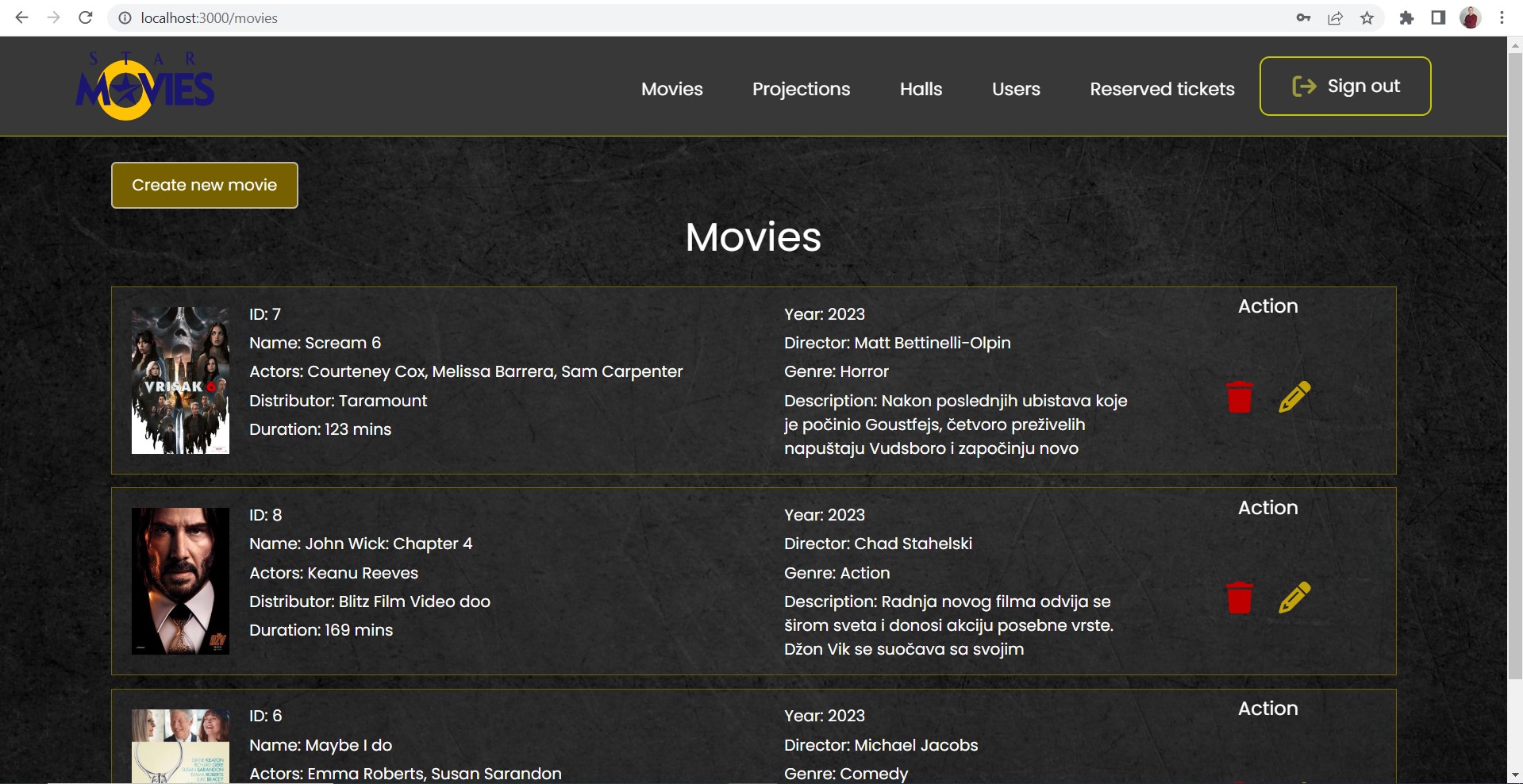Edit Scream 6 with the pencil icon

point(1294,398)
